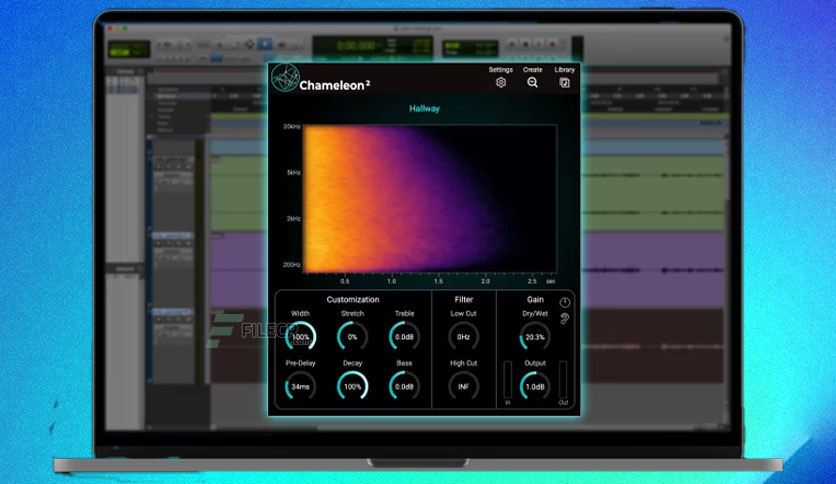Toggle the ear listen icon
This screenshot has height=484, width=836.
(565, 319)
